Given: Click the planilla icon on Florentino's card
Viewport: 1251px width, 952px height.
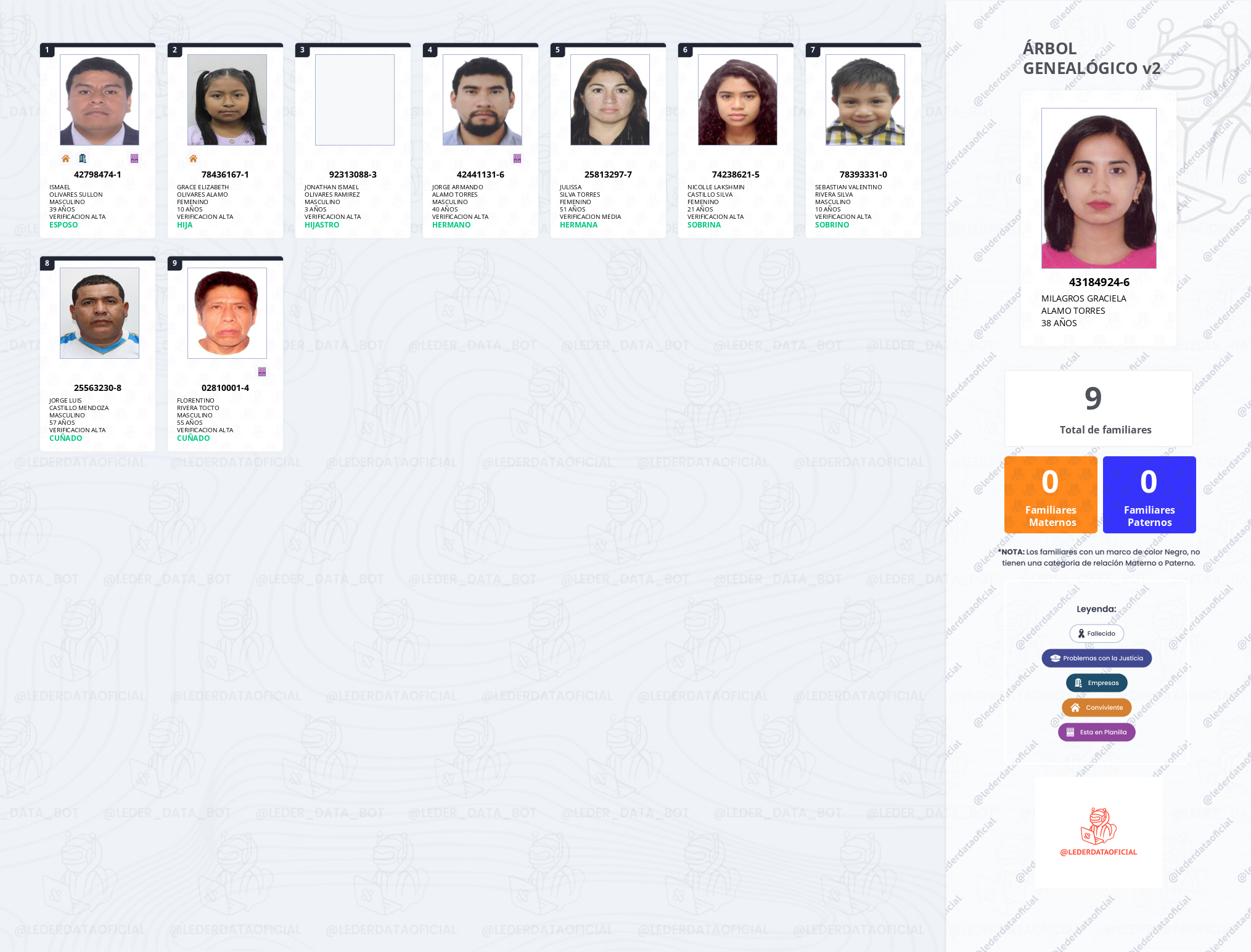Looking at the screenshot, I should (262, 372).
